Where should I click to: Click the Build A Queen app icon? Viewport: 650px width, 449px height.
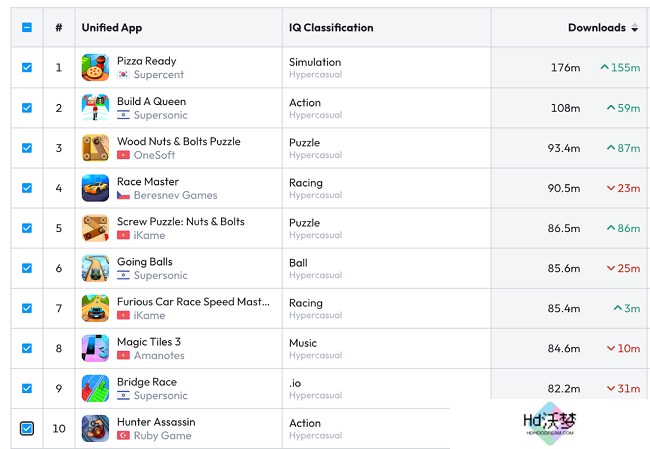pyautogui.click(x=95, y=108)
